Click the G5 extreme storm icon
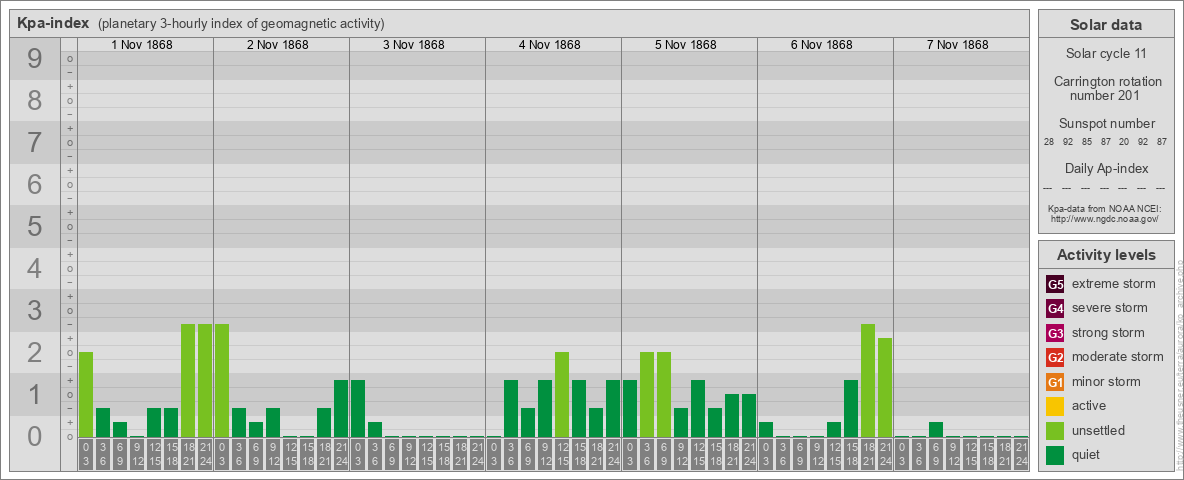Image resolution: width=1184 pixels, height=480 pixels. [1055, 285]
